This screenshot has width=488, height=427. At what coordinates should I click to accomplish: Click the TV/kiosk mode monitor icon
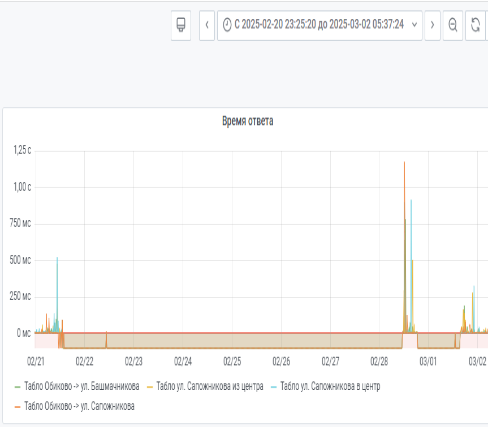[181, 25]
